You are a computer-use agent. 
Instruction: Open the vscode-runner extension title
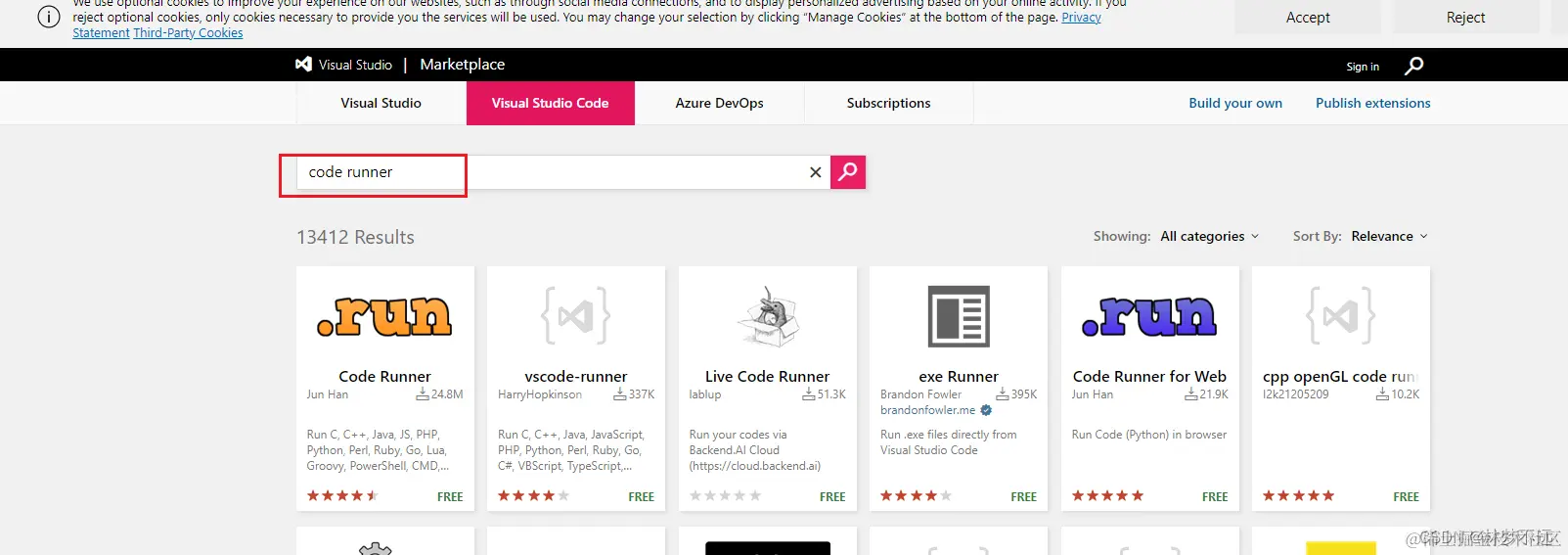[x=576, y=376]
